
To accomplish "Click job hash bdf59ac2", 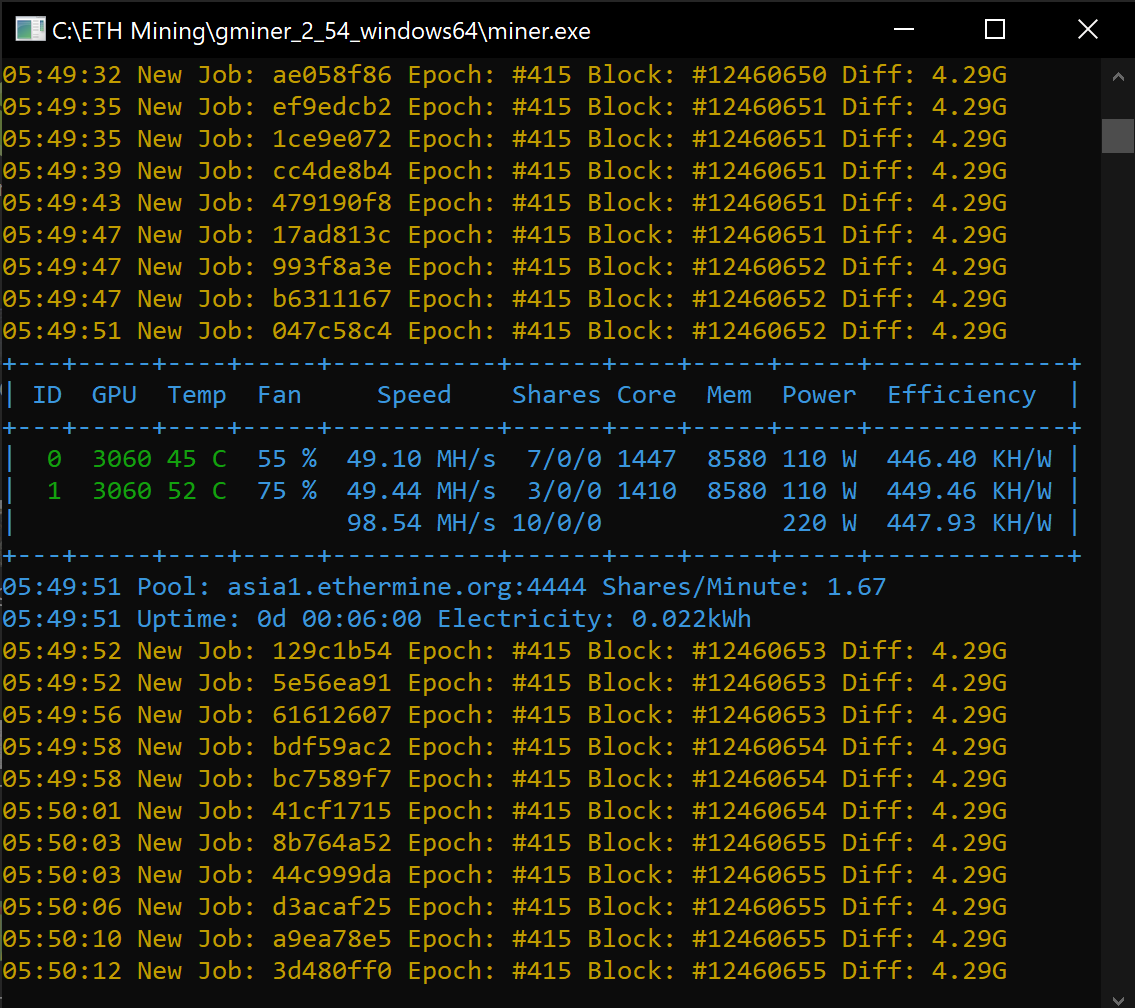I will pyautogui.click(x=332, y=747).
